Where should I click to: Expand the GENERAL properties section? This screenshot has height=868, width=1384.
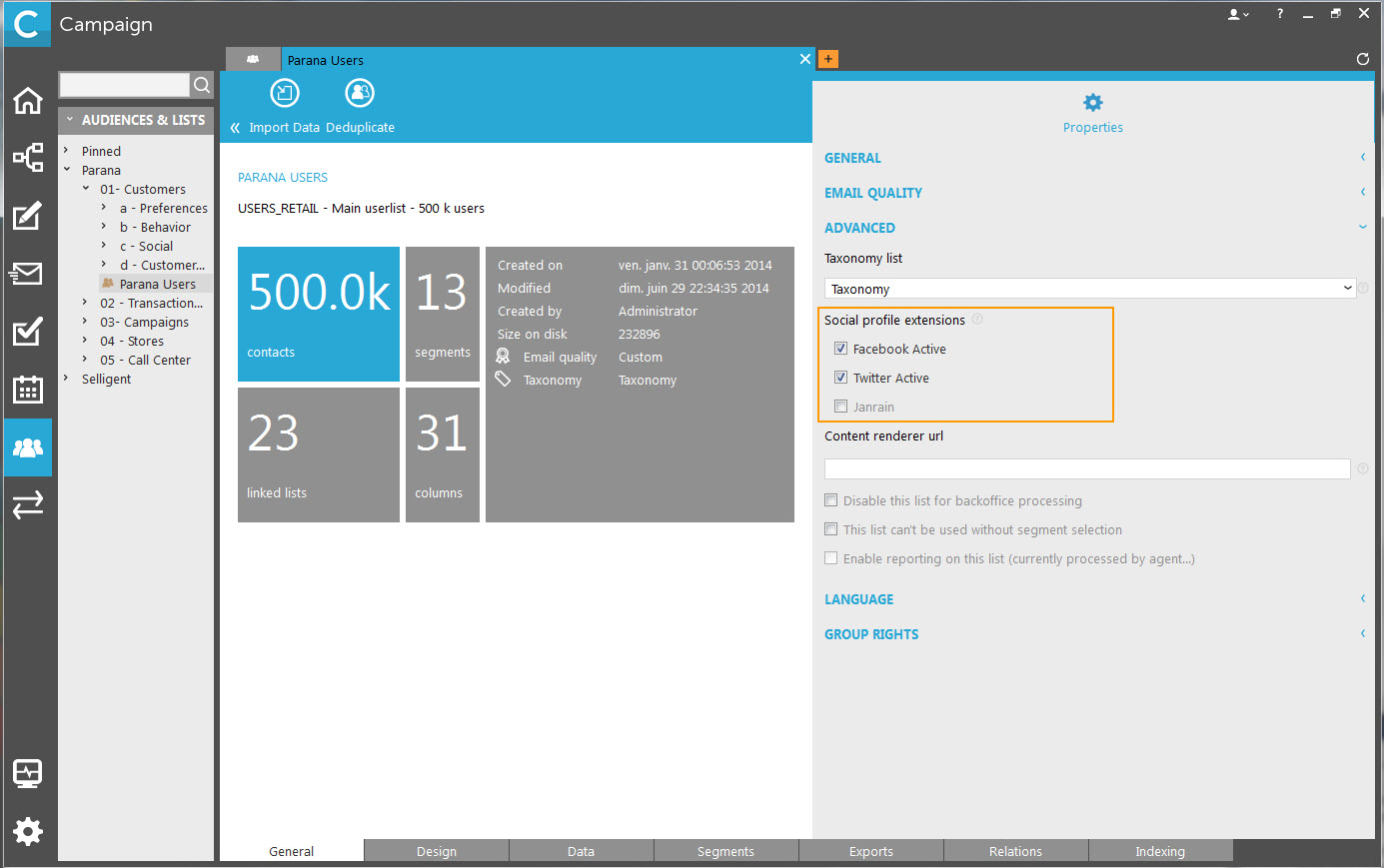853,158
